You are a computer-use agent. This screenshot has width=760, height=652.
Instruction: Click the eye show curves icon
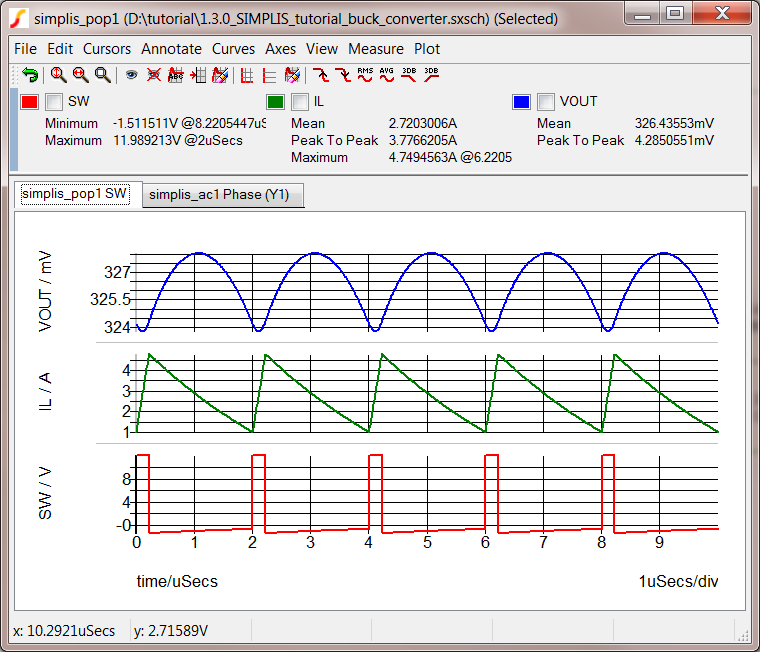[x=131, y=75]
